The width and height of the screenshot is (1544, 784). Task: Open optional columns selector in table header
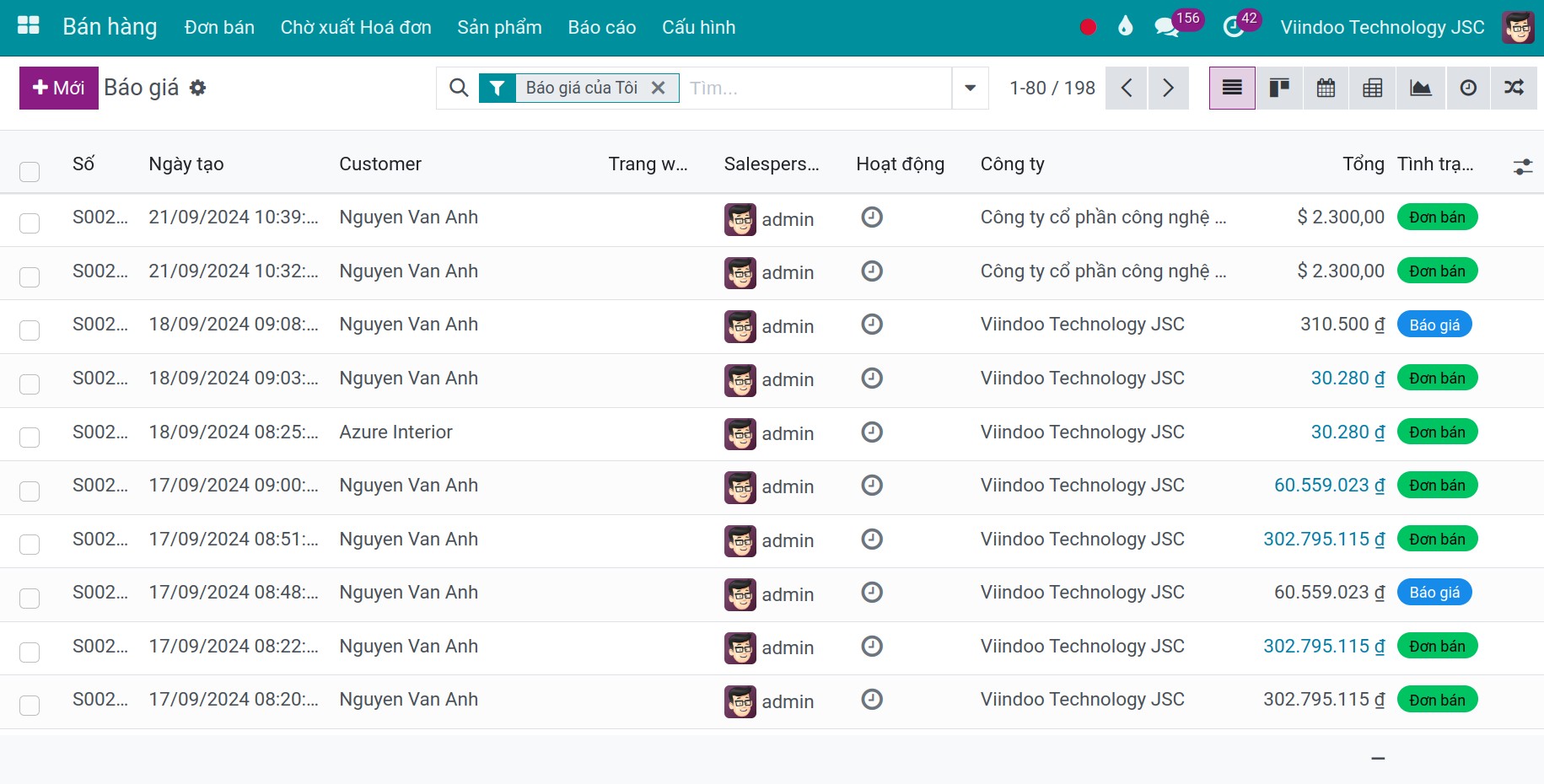[x=1522, y=167]
